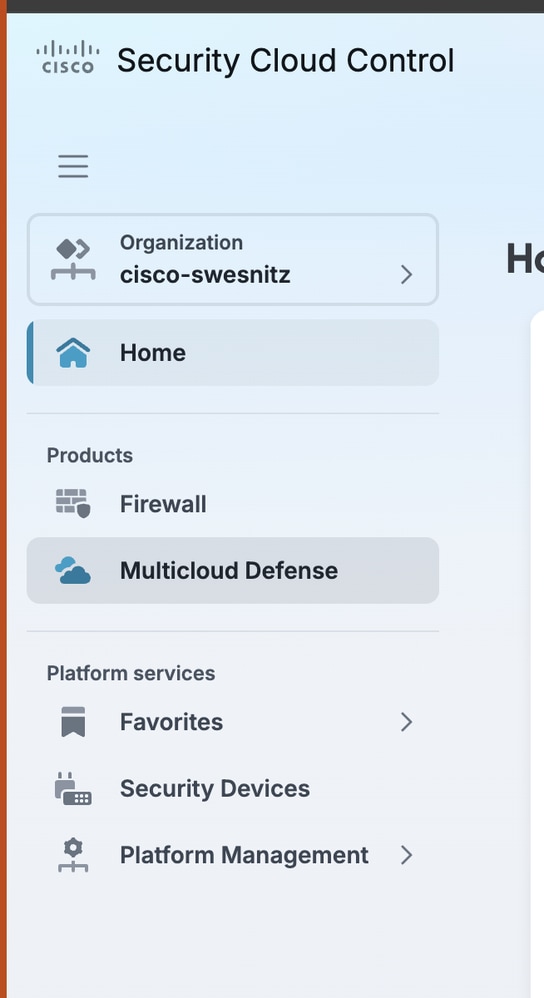The width and height of the screenshot is (544, 998).
Task: Open the Firewall product
Action: click(x=233, y=504)
